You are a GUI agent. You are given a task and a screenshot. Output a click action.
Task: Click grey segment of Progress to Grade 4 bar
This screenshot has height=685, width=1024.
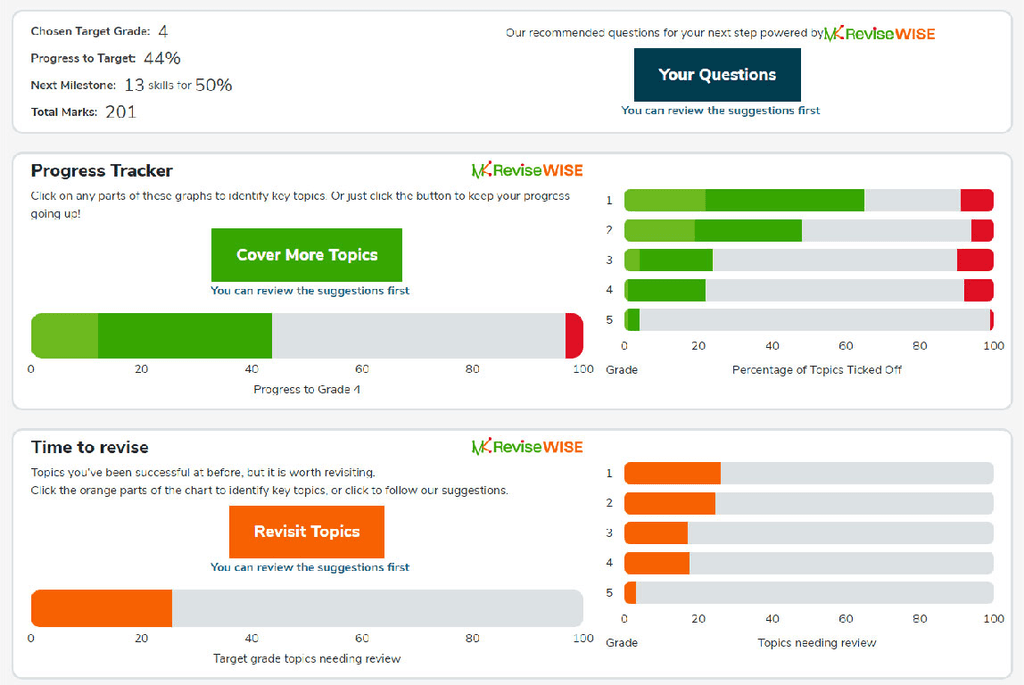click(x=418, y=335)
